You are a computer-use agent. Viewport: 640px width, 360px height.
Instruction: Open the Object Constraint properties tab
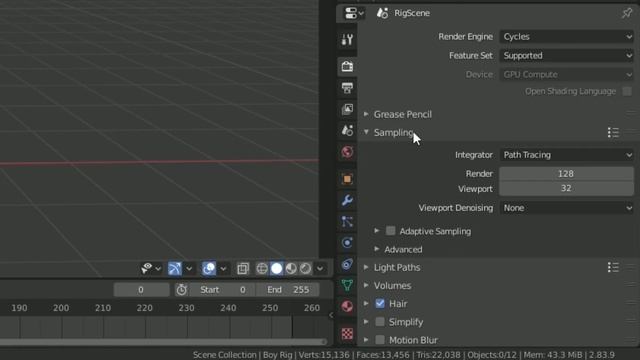point(347,264)
